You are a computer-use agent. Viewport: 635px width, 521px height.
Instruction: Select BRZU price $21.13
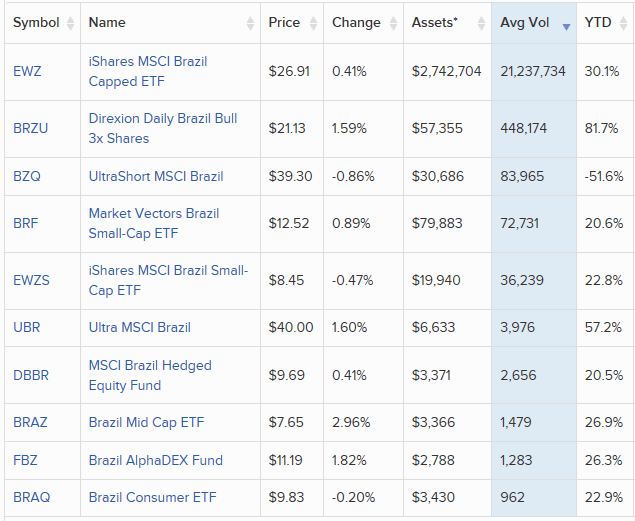287,128
